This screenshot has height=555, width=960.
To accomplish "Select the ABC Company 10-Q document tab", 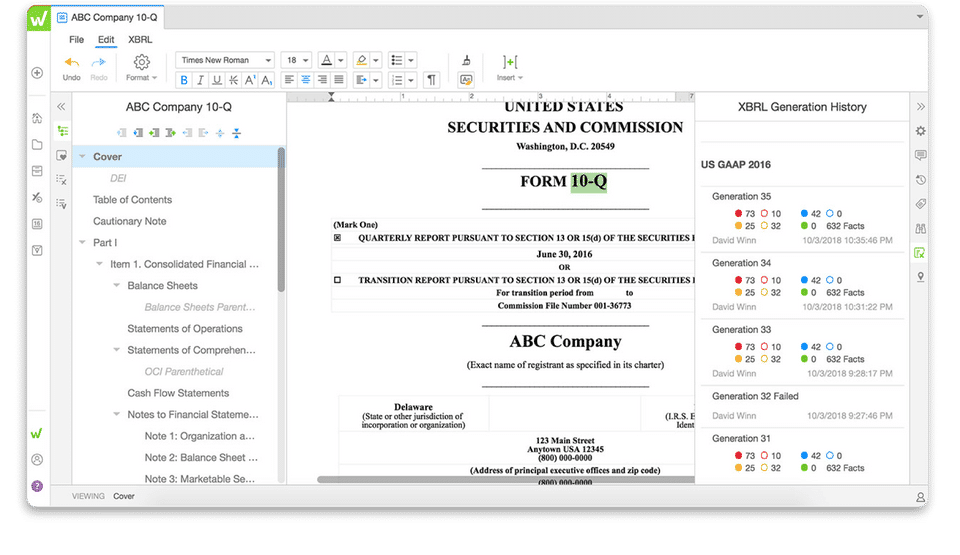I will (x=108, y=17).
